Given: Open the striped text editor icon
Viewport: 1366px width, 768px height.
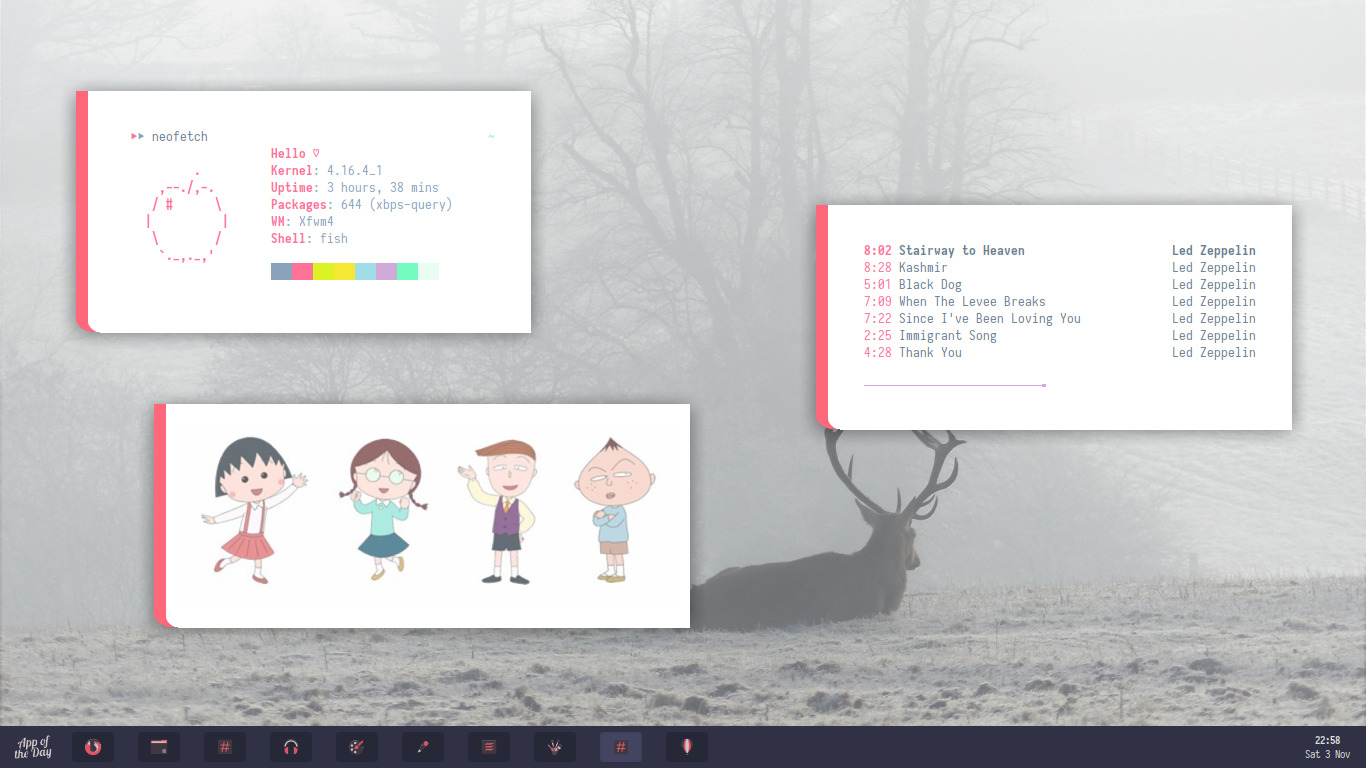Looking at the screenshot, I should 489,747.
